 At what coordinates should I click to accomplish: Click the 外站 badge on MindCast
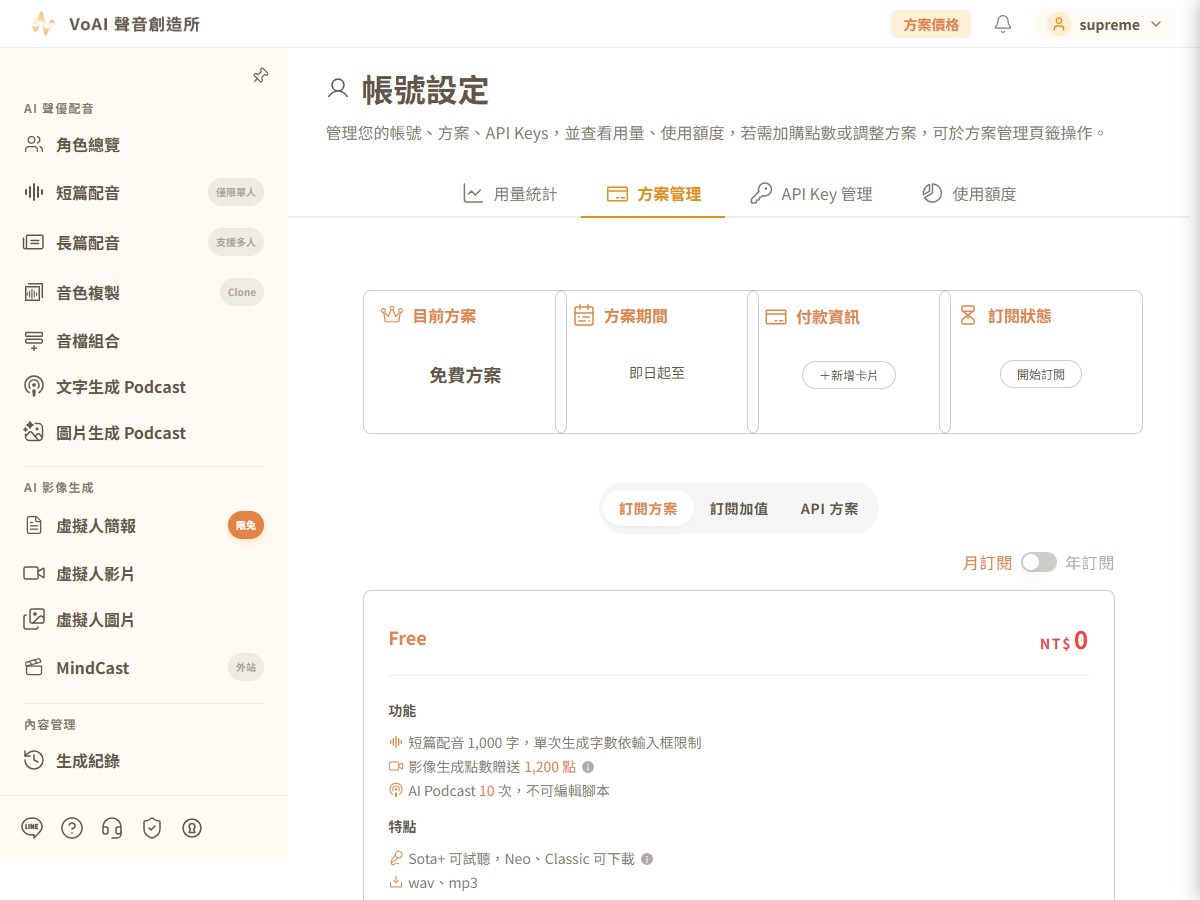point(246,667)
